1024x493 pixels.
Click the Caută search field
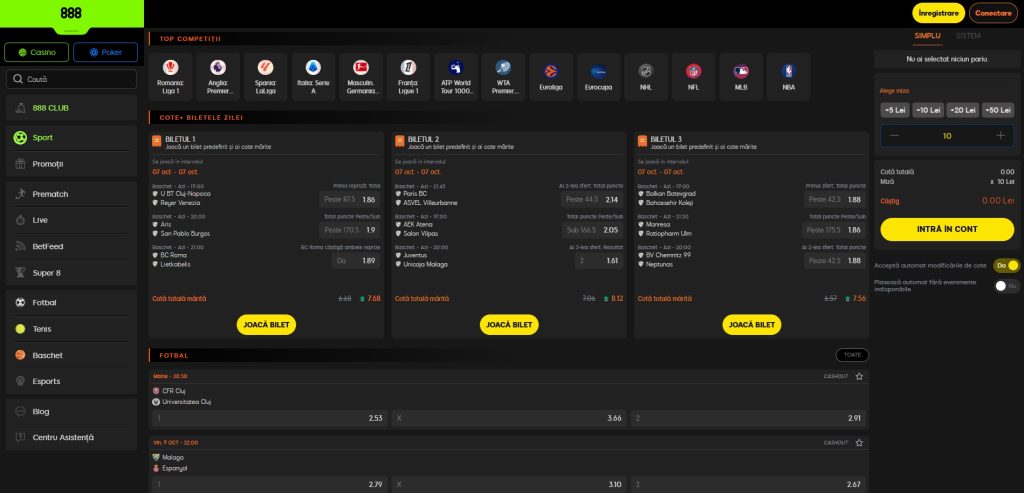pos(71,79)
